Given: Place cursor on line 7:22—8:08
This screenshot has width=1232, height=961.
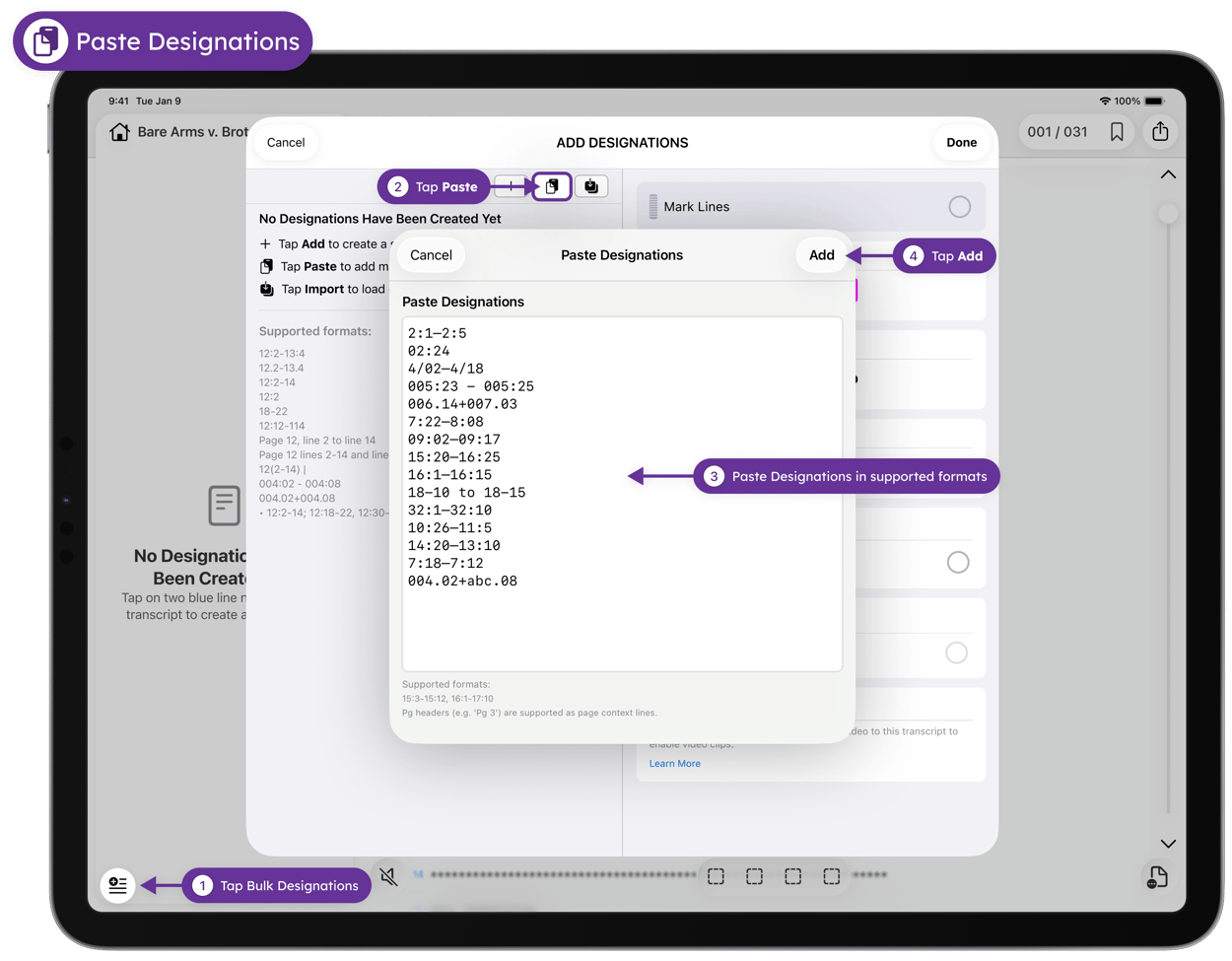Looking at the screenshot, I should pos(445,422).
